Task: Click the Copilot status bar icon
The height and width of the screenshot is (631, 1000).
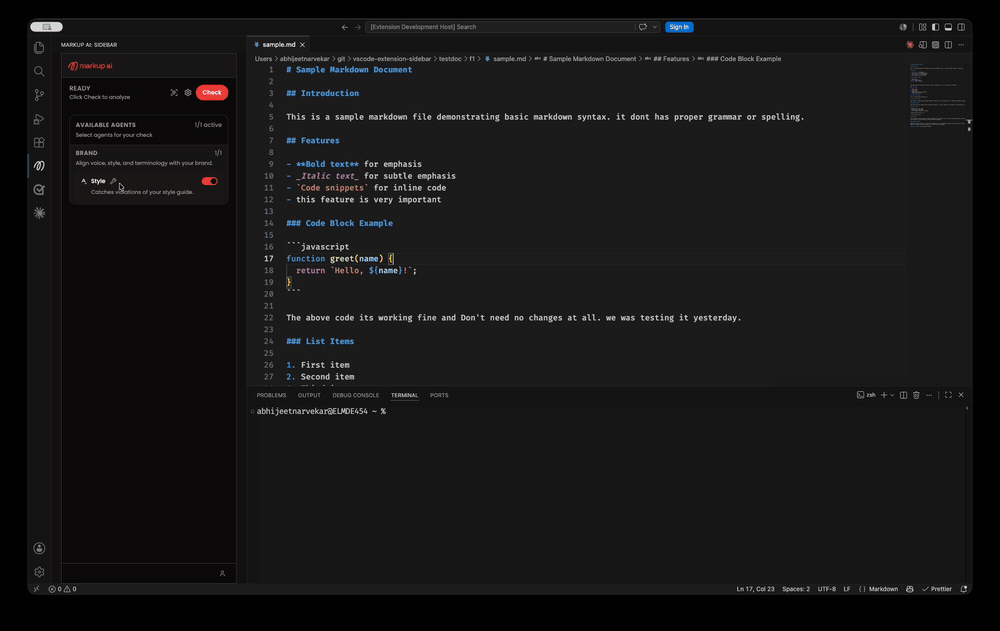Action: point(909,589)
